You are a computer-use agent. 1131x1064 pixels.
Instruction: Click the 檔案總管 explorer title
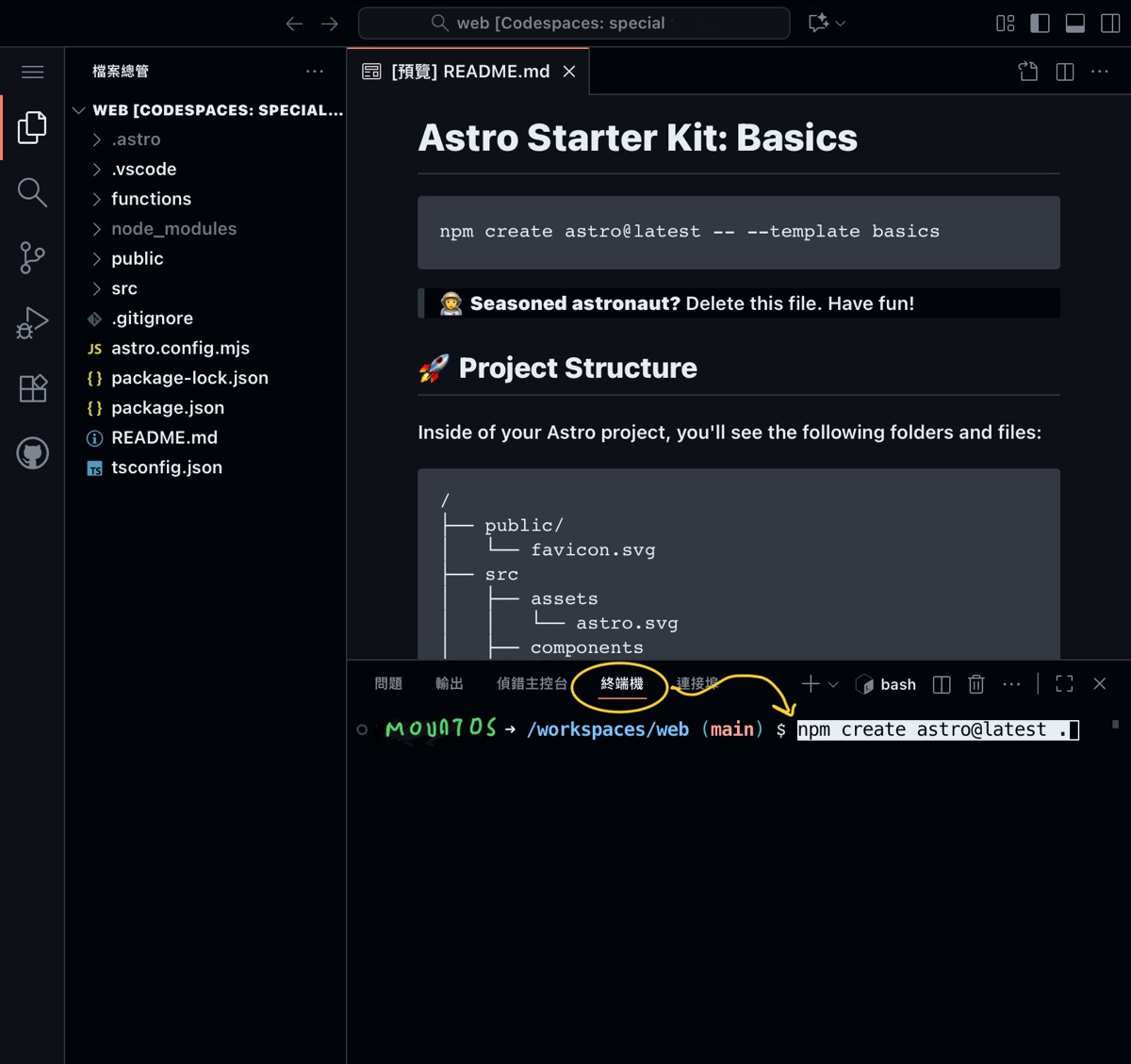click(121, 72)
